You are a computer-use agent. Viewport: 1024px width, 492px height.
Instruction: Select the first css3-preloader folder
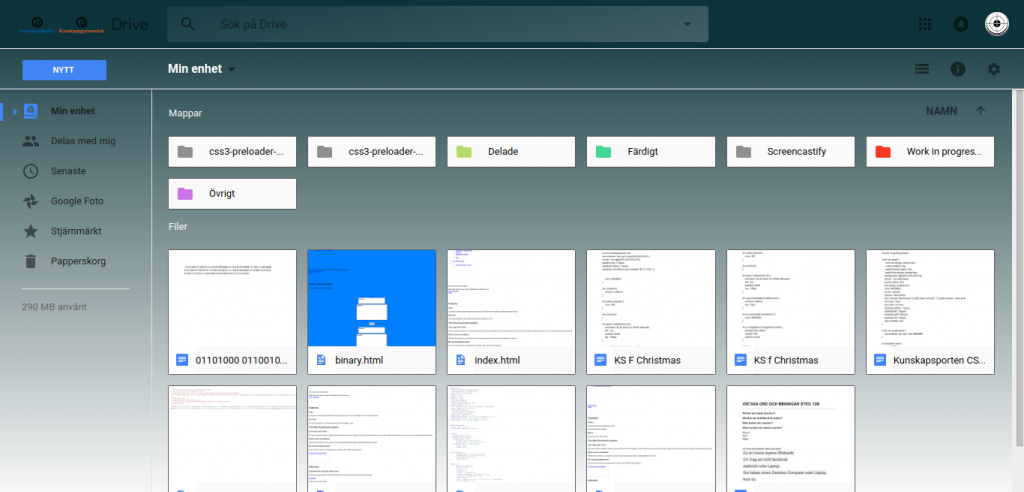point(232,152)
